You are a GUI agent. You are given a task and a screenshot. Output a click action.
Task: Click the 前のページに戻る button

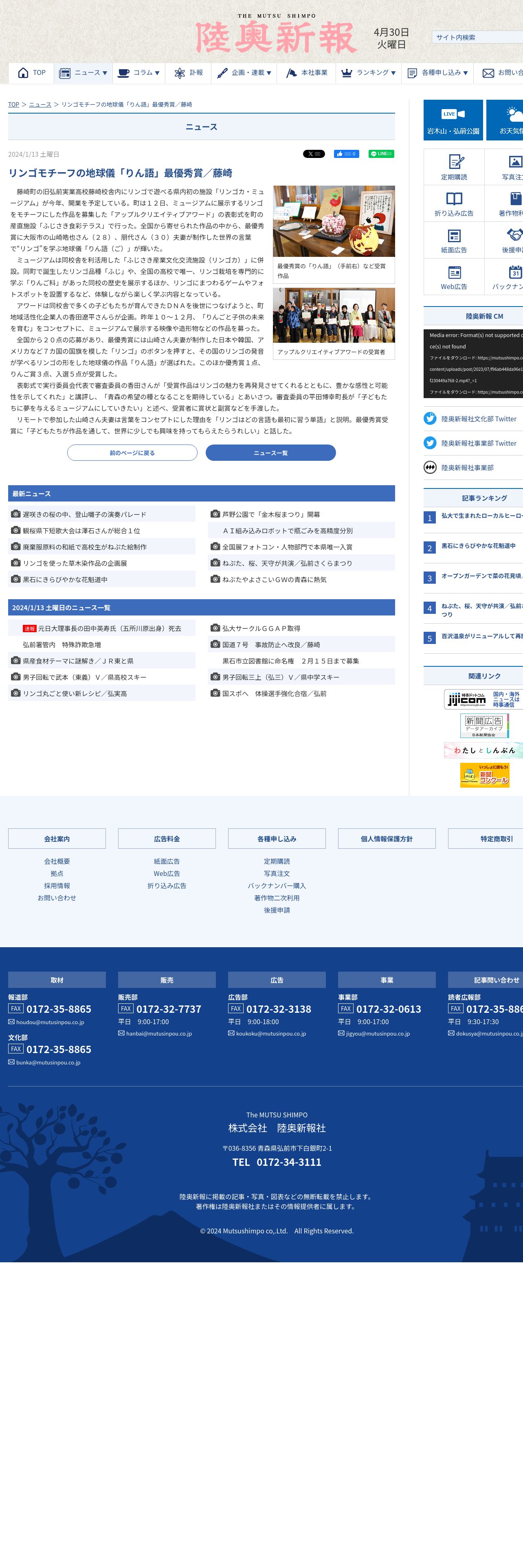click(x=132, y=453)
